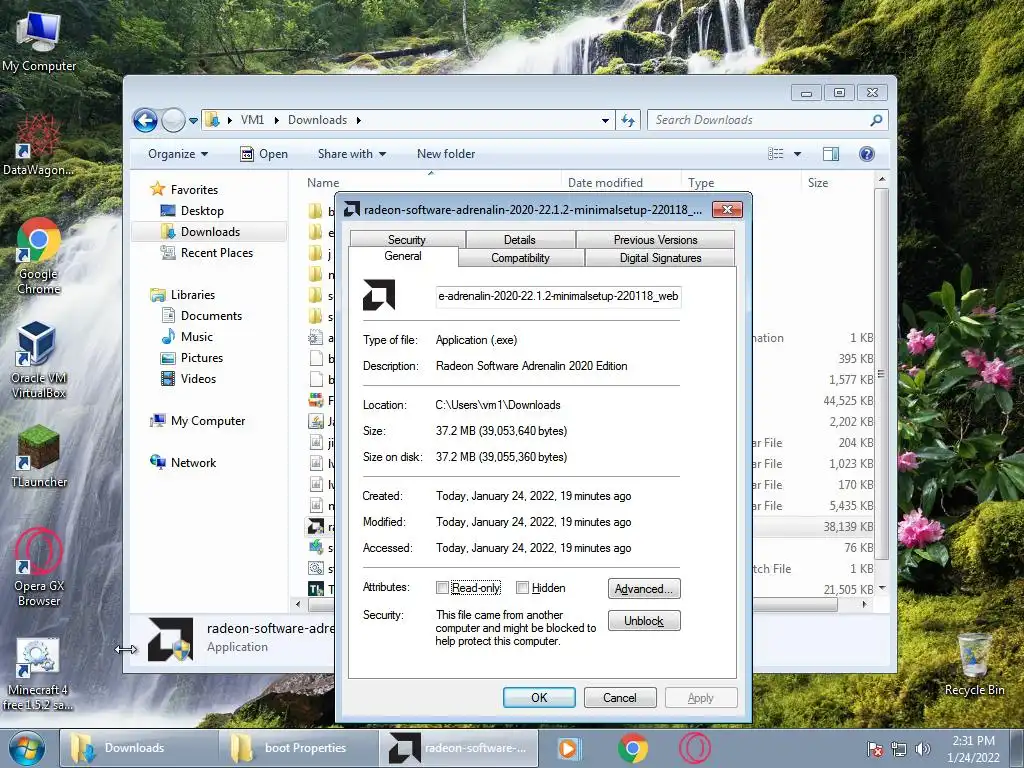This screenshot has width=1024, height=768.
Task: Open Chrome from the taskbar
Action: coord(632,748)
